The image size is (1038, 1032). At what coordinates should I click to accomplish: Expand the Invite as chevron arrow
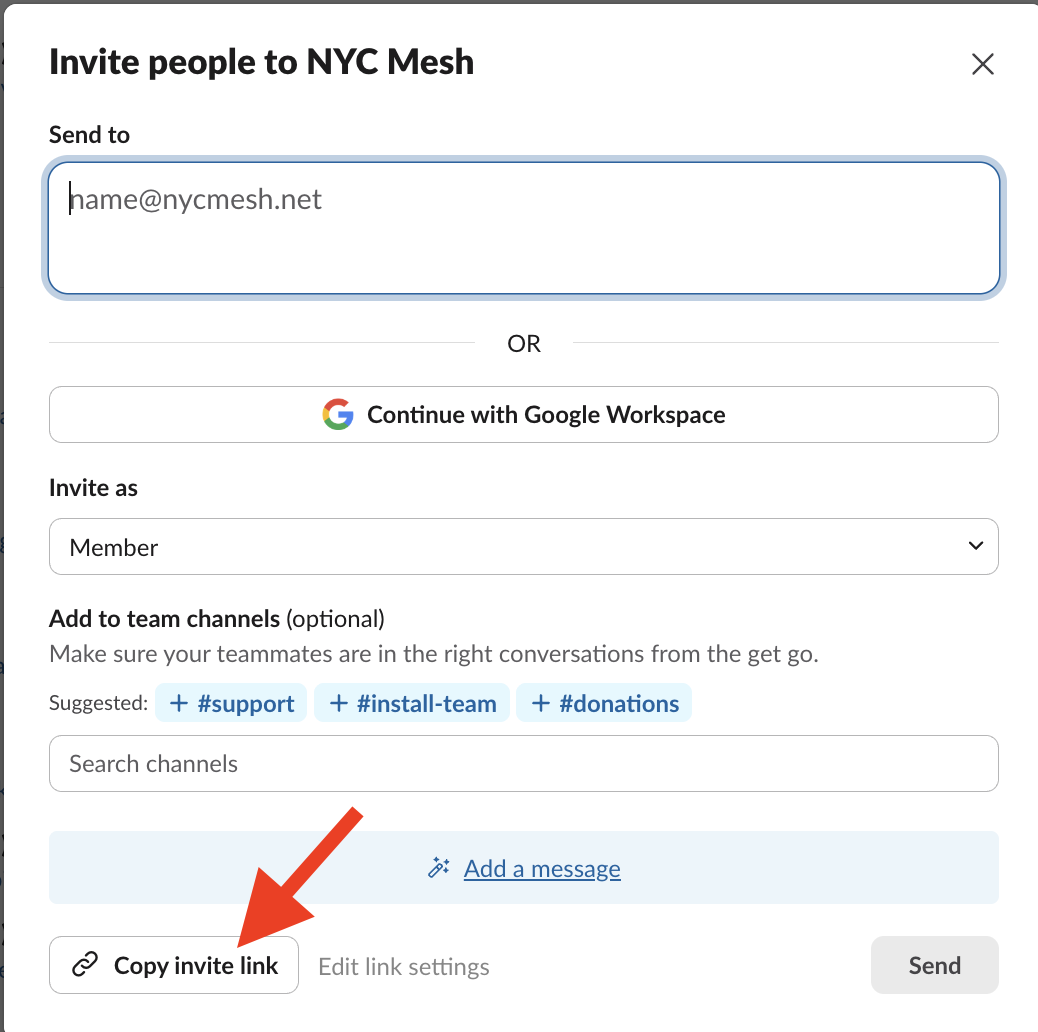pos(975,546)
